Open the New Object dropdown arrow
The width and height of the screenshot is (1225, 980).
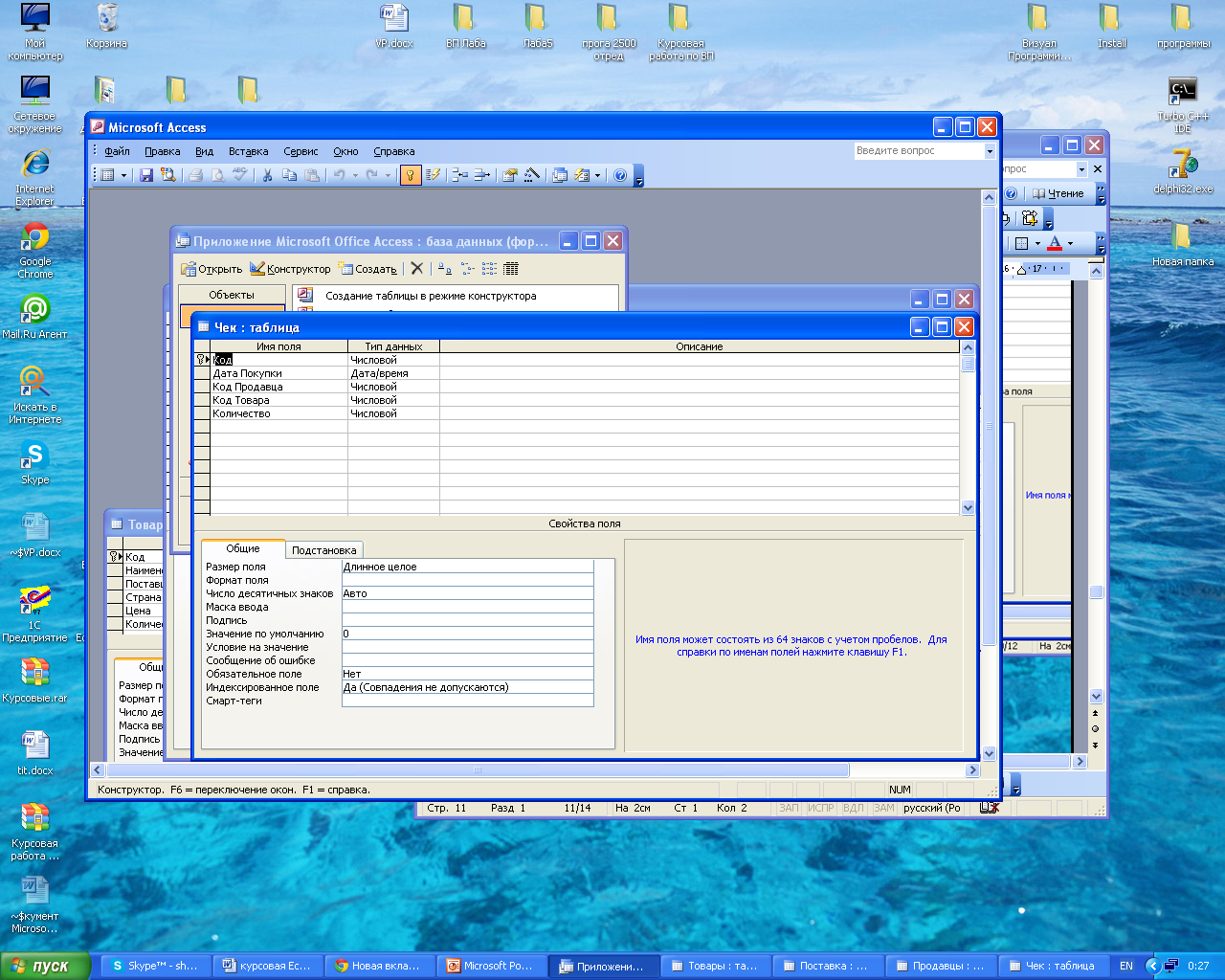point(597,175)
